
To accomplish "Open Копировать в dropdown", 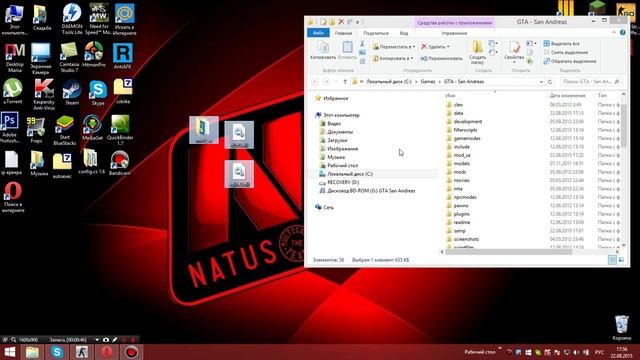I will [392, 58].
